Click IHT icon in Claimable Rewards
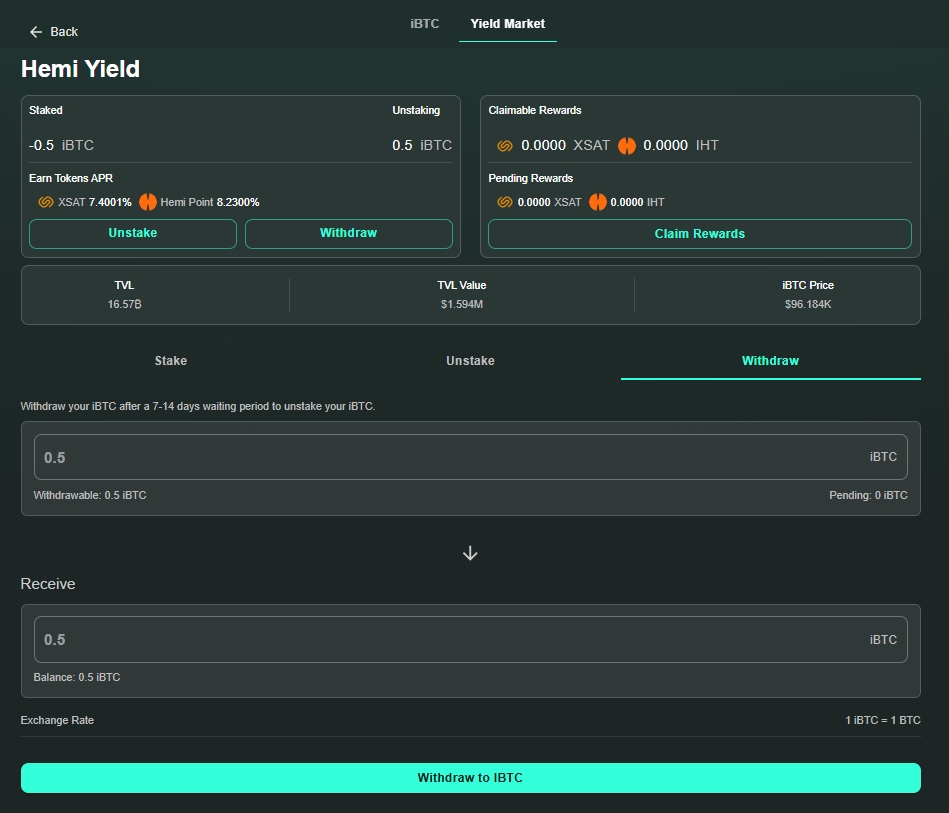This screenshot has width=949, height=813. tap(627, 145)
